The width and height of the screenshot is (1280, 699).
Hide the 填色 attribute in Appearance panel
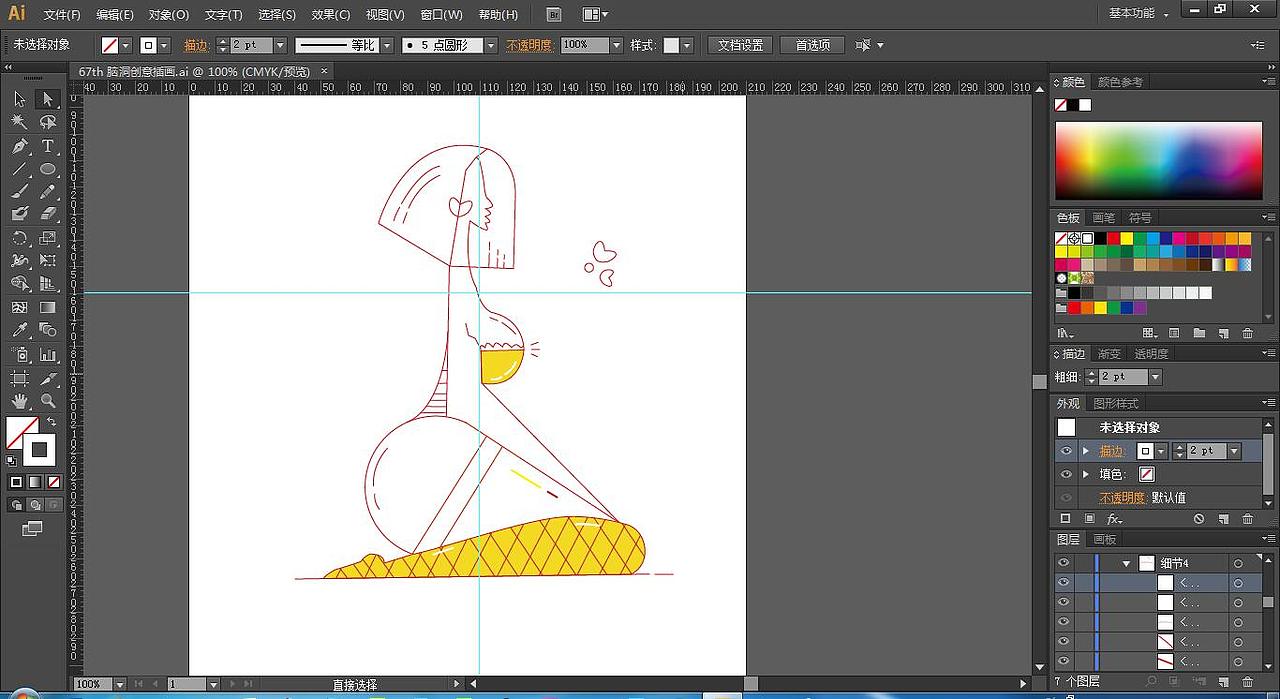click(1066, 474)
